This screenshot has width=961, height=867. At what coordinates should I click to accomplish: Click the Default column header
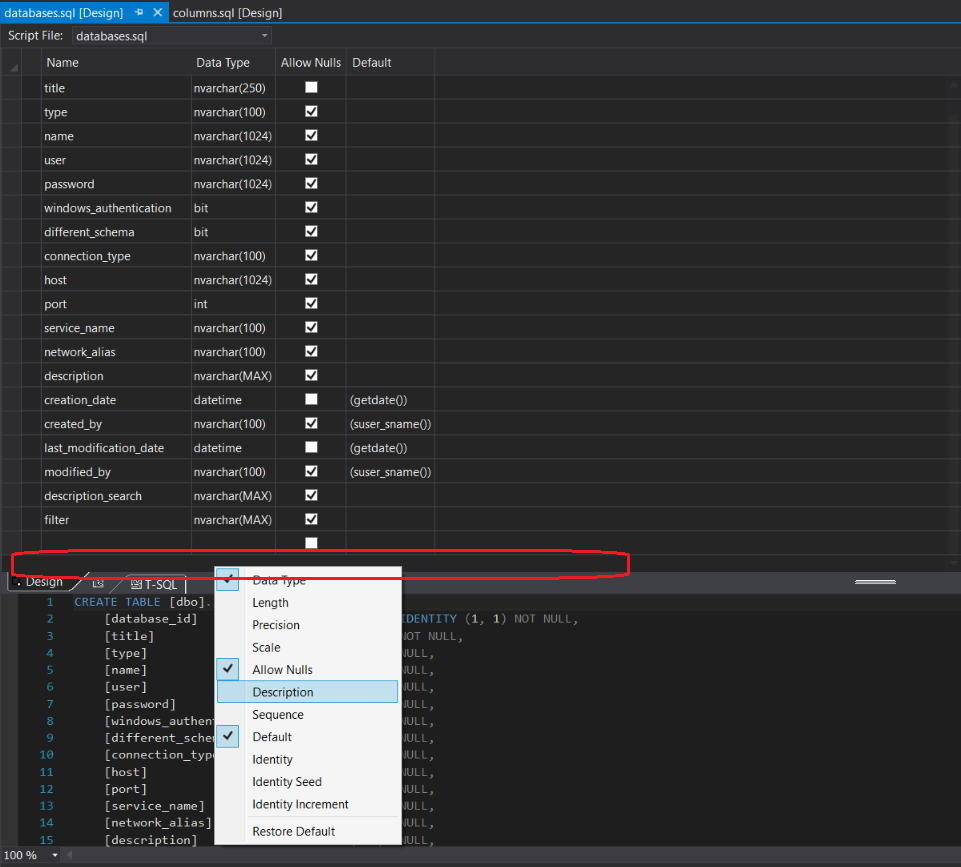click(x=390, y=62)
